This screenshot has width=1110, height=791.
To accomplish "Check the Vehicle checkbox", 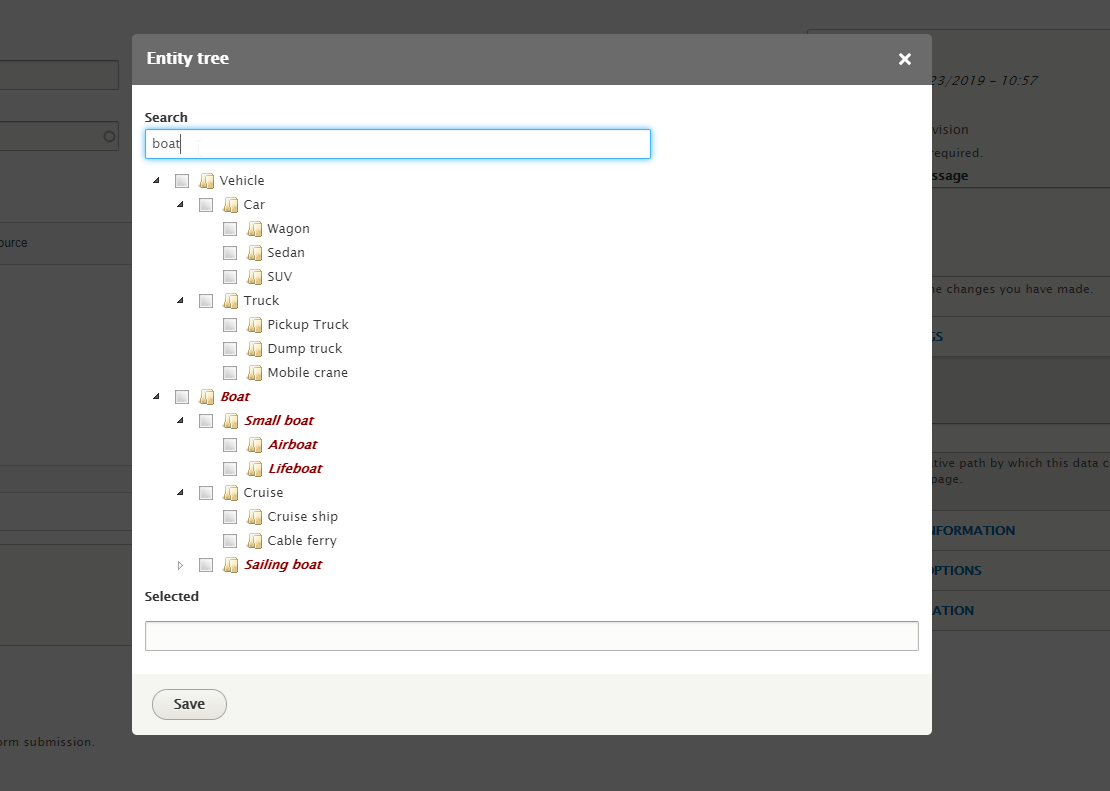I will click(x=182, y=181).
